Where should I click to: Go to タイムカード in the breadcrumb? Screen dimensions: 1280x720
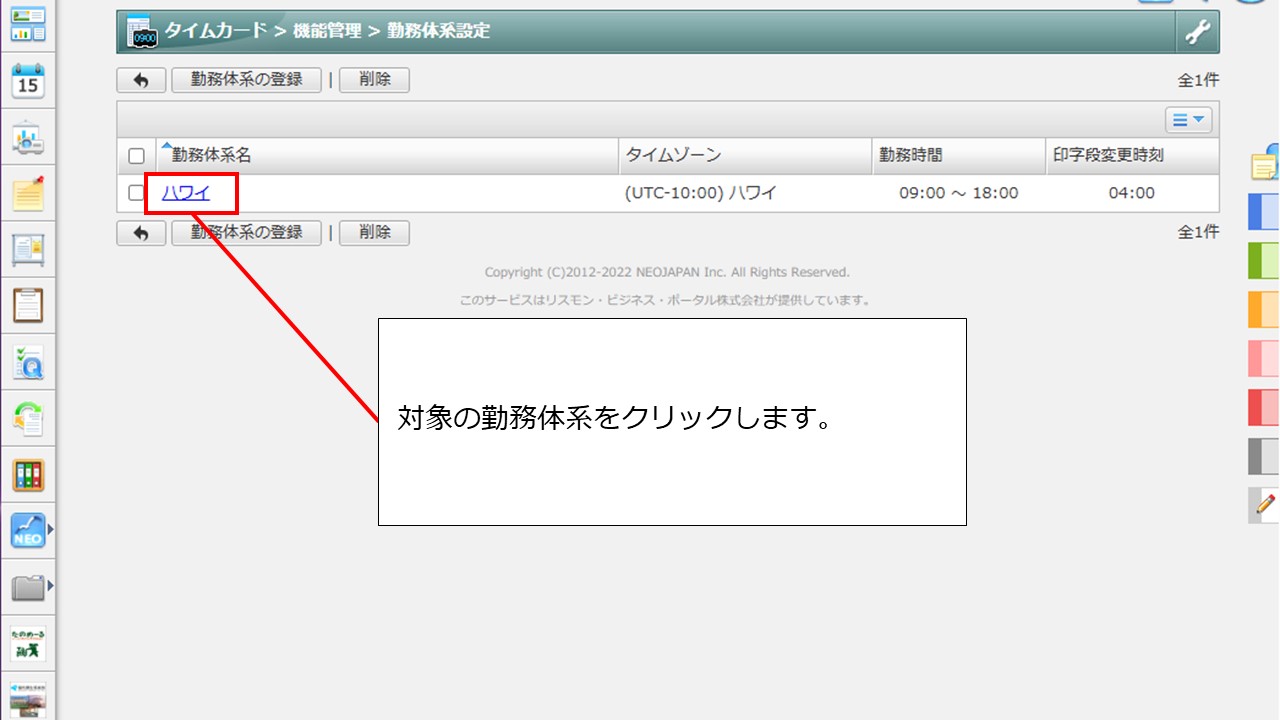pyautogui.click(x=216, y=31)
